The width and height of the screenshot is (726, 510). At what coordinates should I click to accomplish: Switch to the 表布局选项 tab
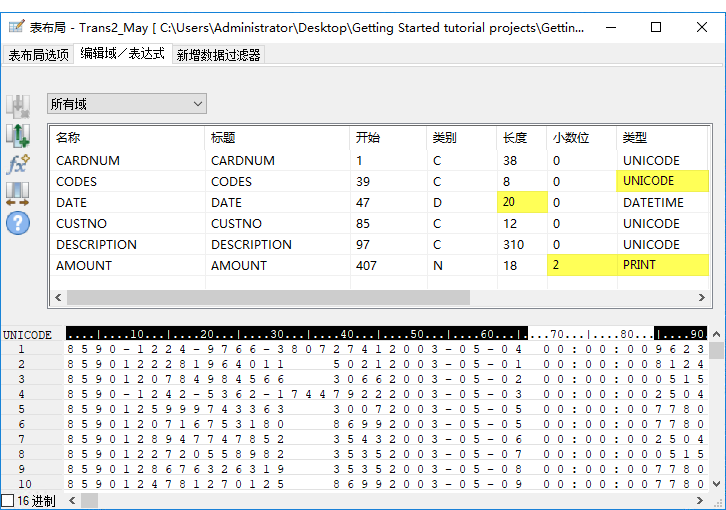point(39,55)
